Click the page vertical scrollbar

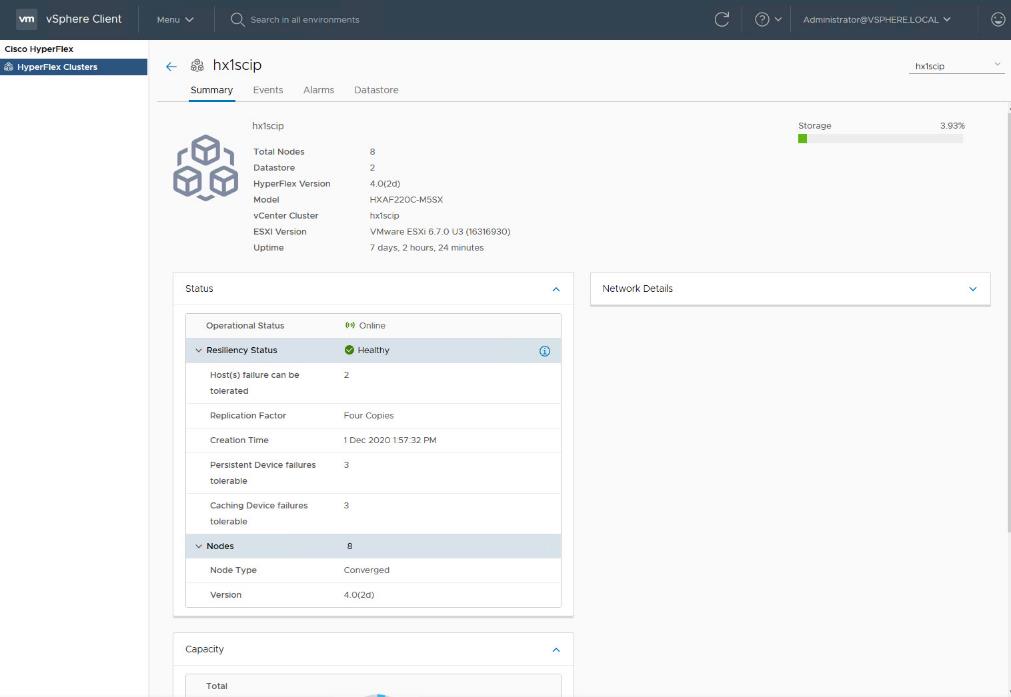pos(1008,322)
